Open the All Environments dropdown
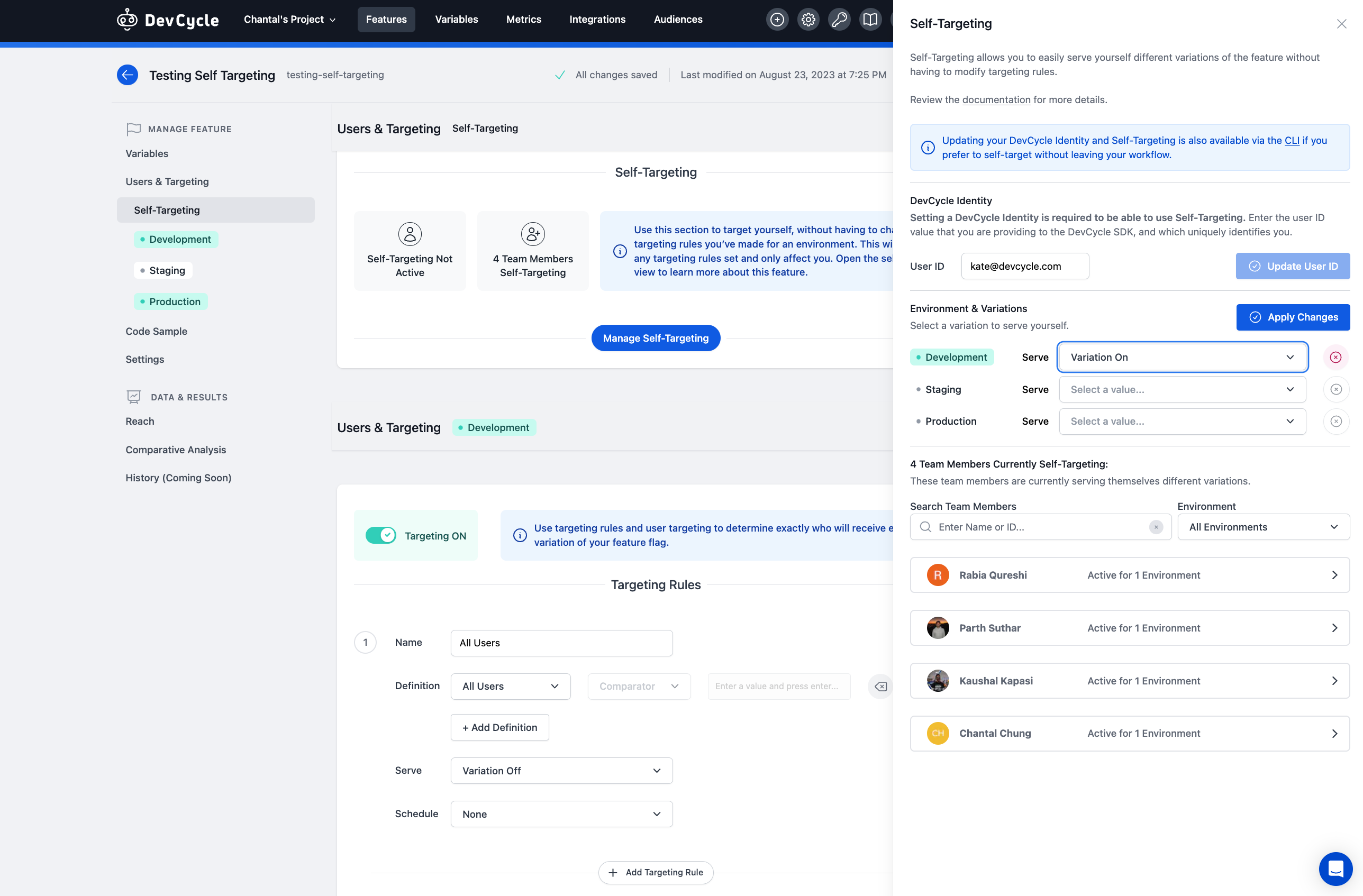 click(1264, 527)
